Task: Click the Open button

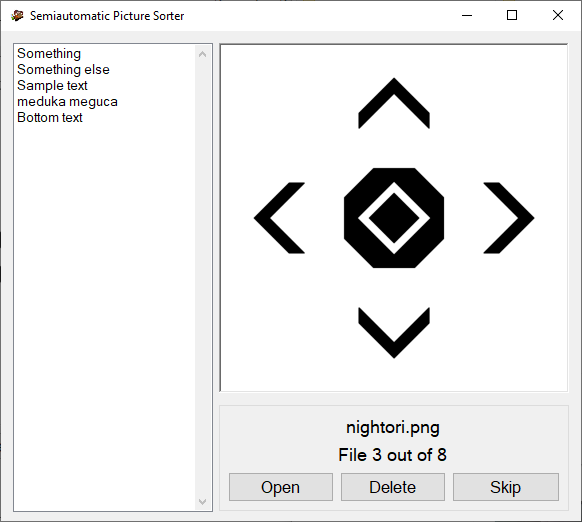Action: [281, 487]
